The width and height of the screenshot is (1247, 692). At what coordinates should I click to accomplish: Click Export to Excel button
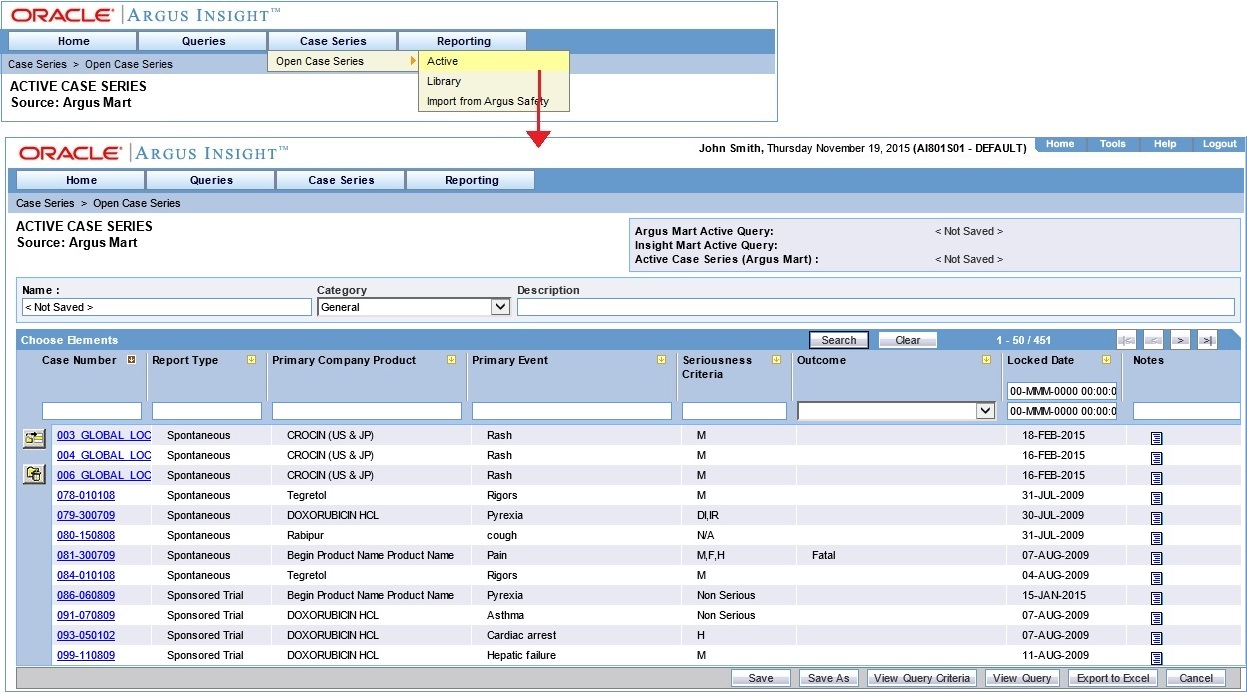pyautogui.click(x=1113, y=678)
